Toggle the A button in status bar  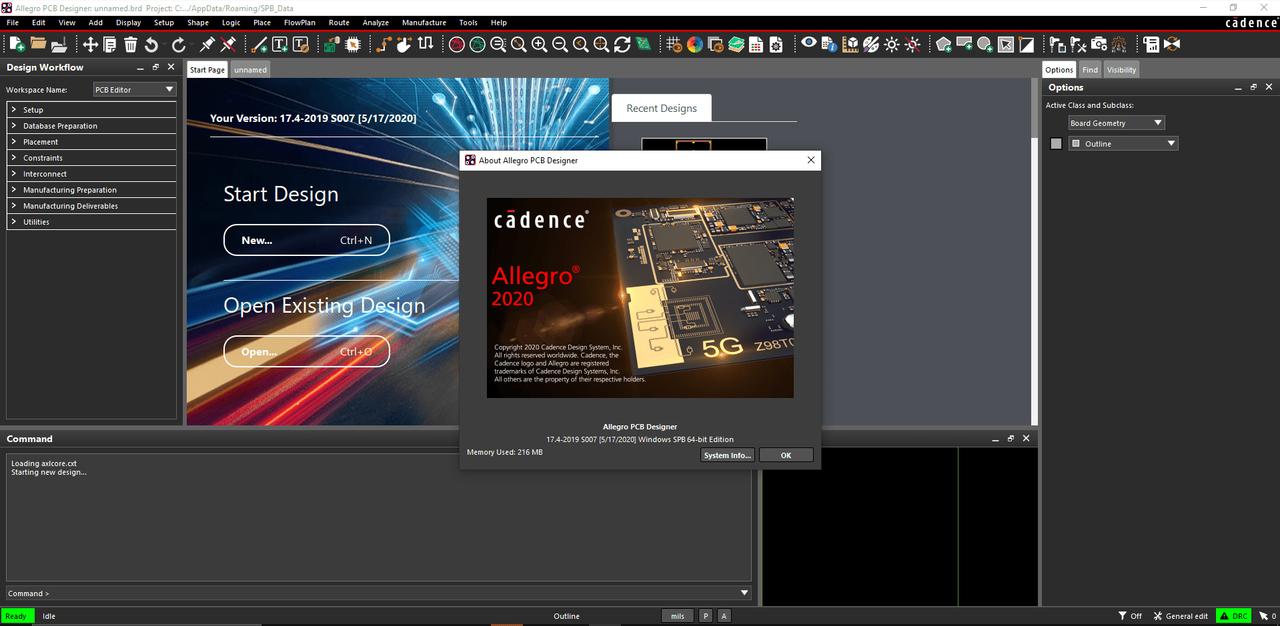tap(724, 616)
